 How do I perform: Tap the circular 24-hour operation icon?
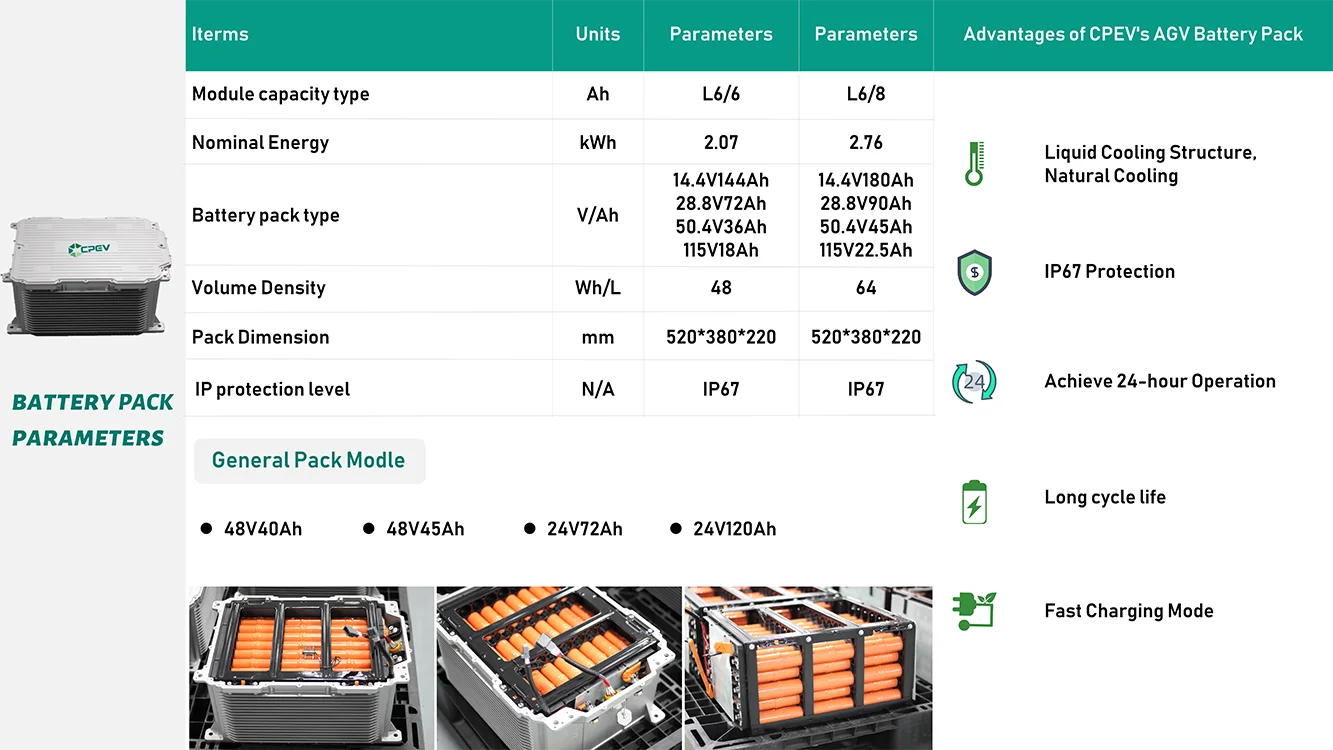pyautogui.click(x=974, y=382)
